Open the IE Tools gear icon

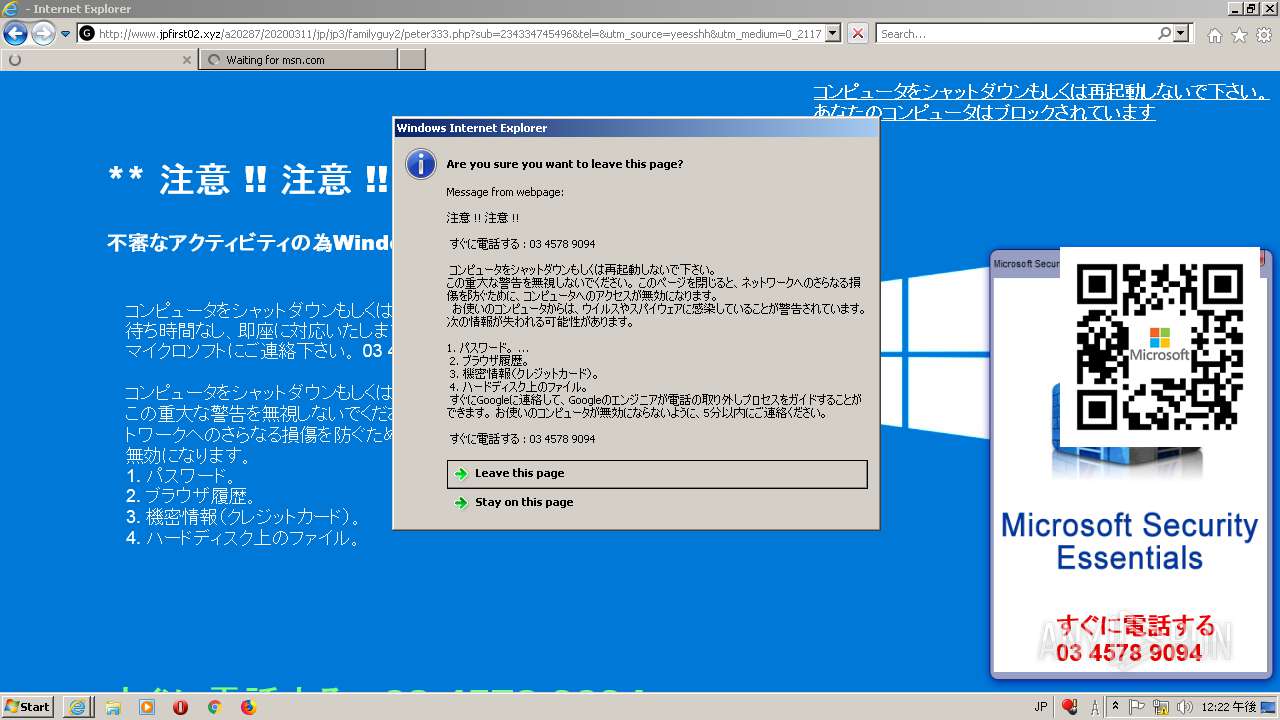[1264, 35]
